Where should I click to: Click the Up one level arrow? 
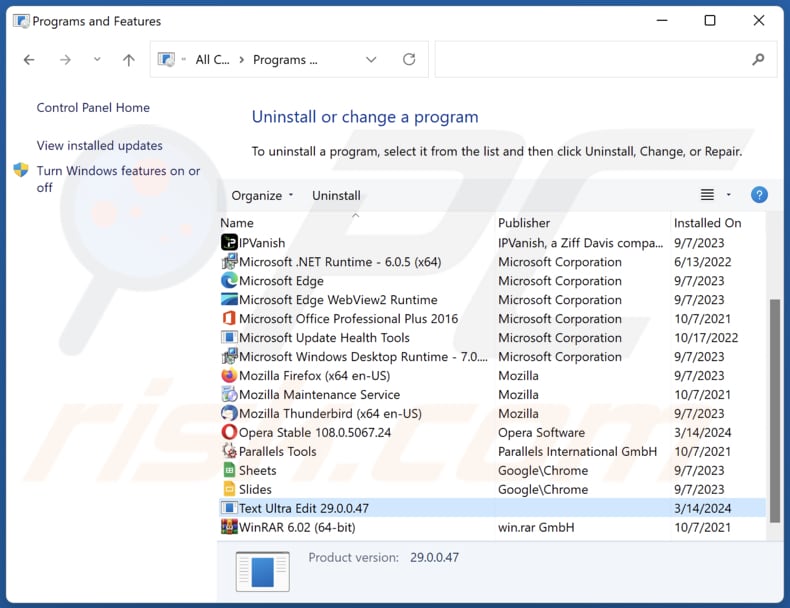pyautogui.click(x=128, y=60)
